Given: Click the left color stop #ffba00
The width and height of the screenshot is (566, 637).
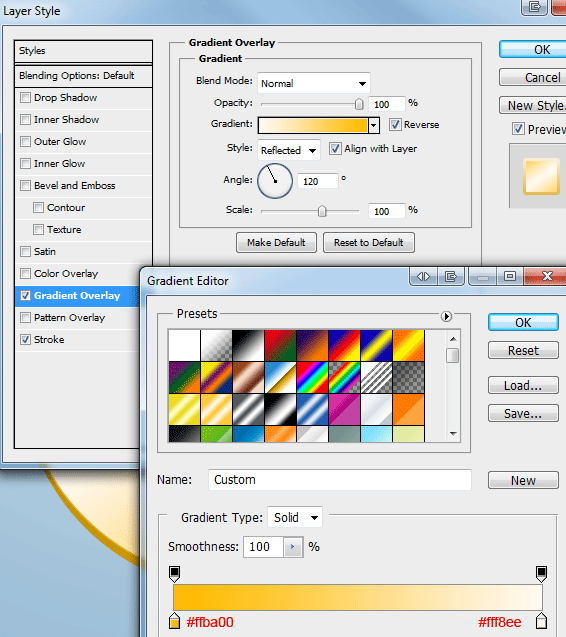Looking at the screenshot, I should [174, 621].
